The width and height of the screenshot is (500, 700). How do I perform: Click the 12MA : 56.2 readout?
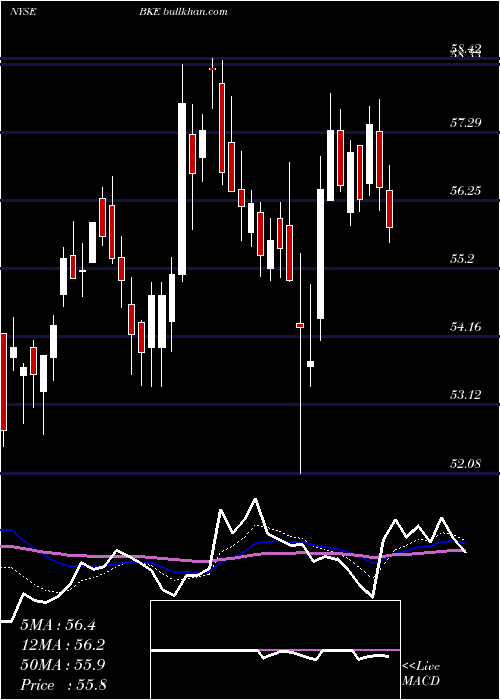pyautogui.click(x=62, y=645)
